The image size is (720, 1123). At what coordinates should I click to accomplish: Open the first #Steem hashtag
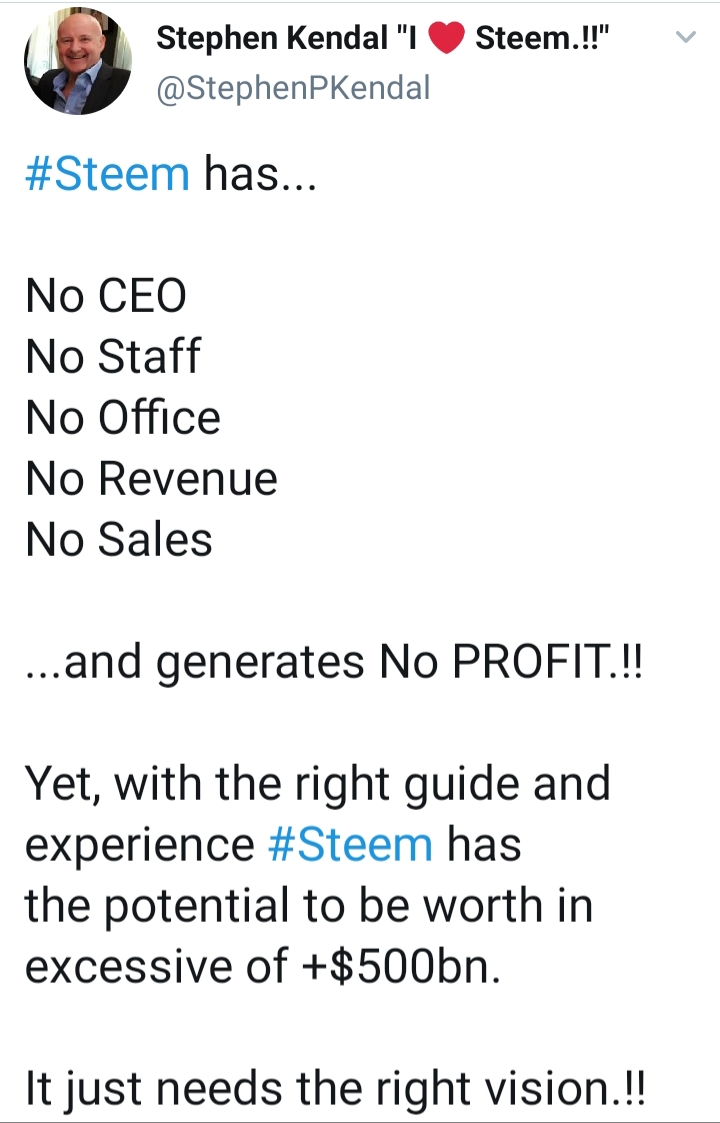(107, 173)
